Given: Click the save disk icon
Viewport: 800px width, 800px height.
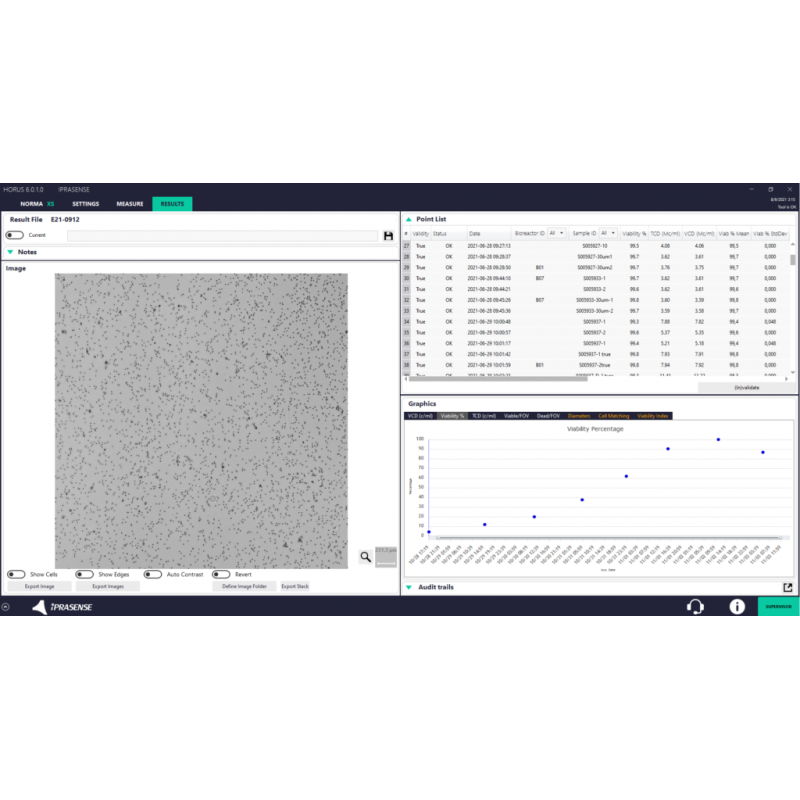Looking at the screenshot, I should pyautogui.click(x=388, y=235).
